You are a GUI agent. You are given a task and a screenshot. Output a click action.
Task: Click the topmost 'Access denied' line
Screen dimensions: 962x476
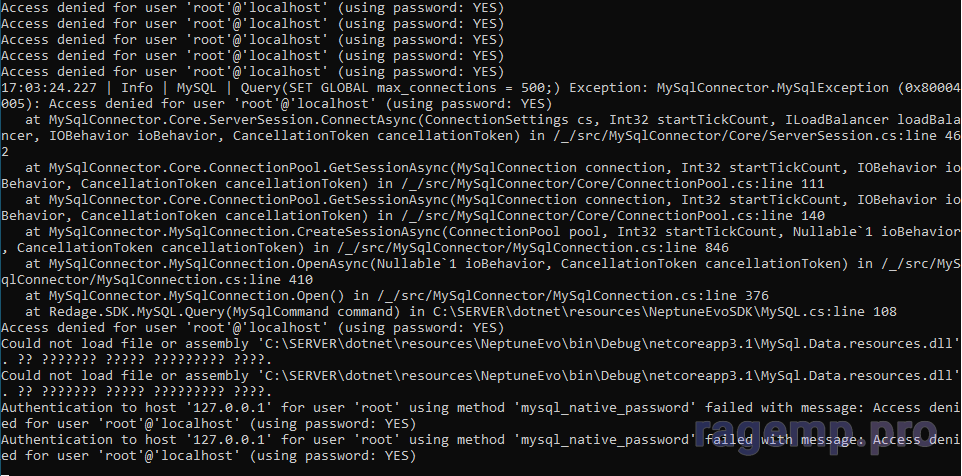(x=252, y=7)
